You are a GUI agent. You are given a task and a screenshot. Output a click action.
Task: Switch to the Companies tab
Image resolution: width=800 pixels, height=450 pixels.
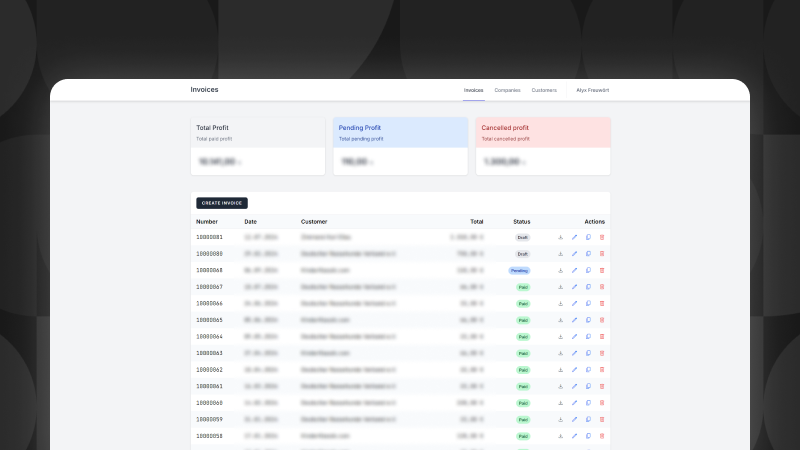507,90
